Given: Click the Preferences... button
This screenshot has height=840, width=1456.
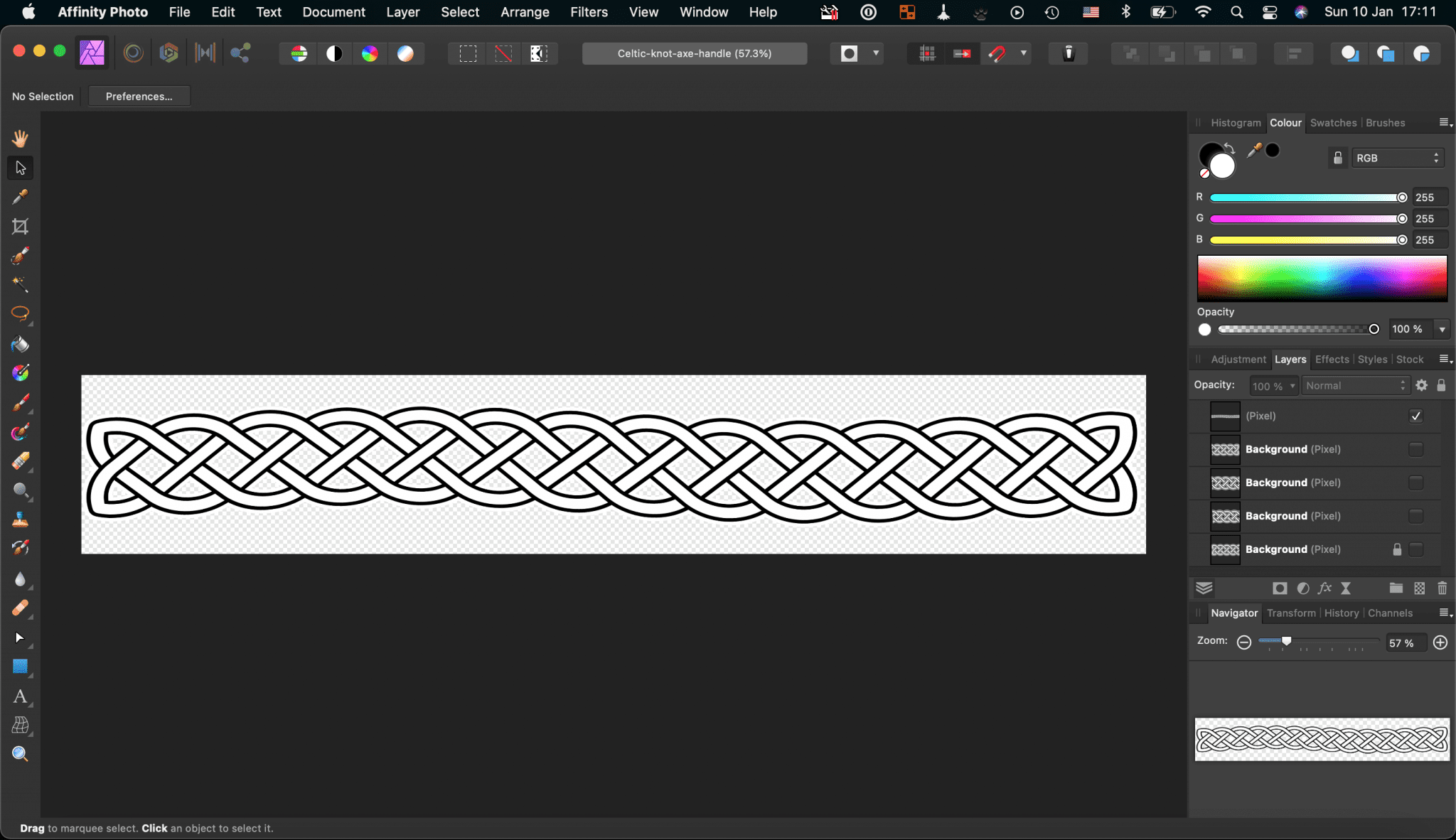Looking at the screenshot, I should click(139, 96).
